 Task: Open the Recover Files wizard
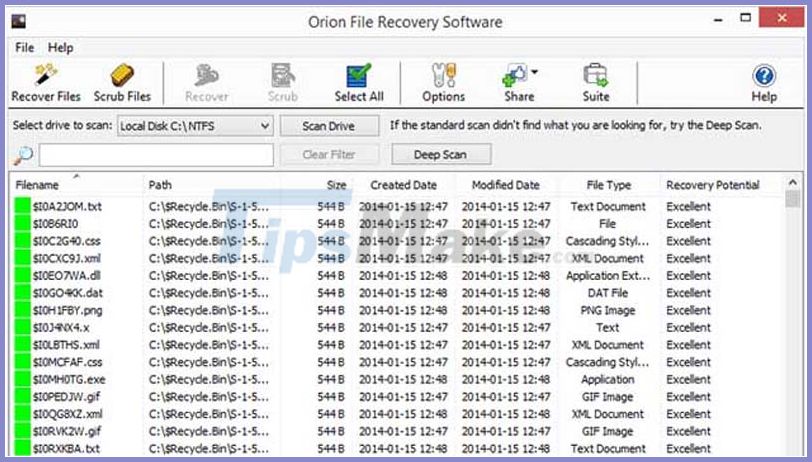coord(46,83)
